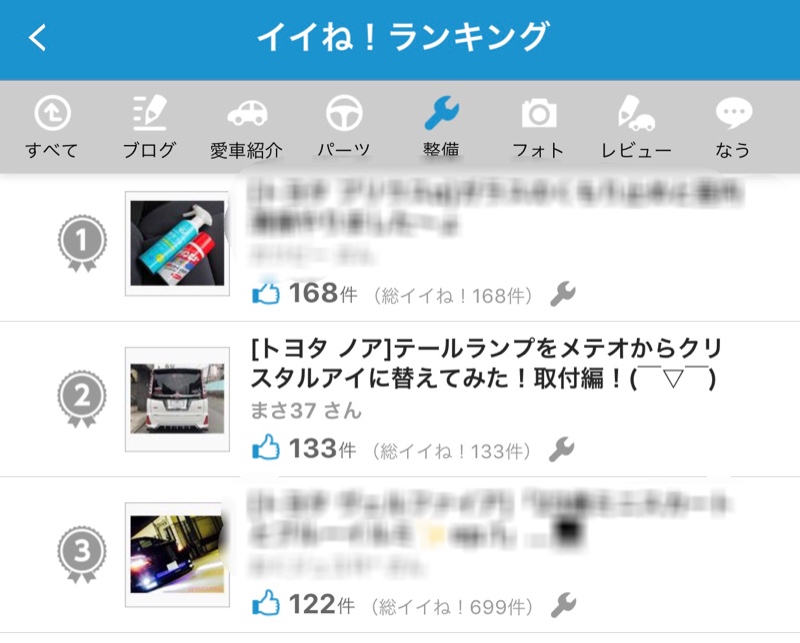Tap the back arrow in the header
Screen dimensions: 800x643
(x=37, y=37)
